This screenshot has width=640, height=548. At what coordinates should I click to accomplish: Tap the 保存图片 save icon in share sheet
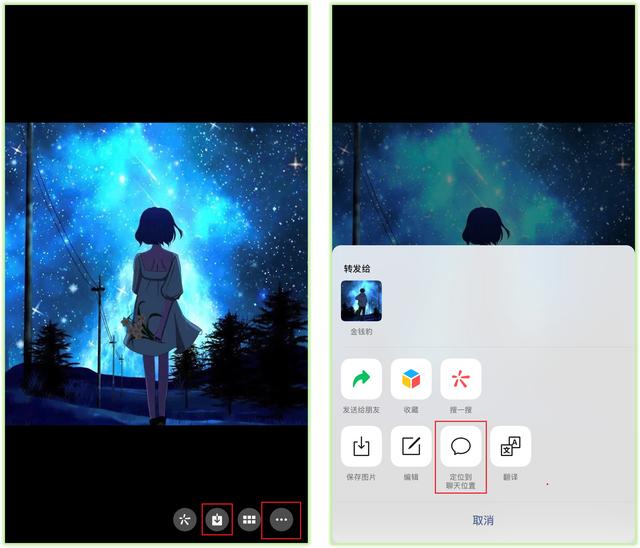pyautogui.click(x=361, y=446)
